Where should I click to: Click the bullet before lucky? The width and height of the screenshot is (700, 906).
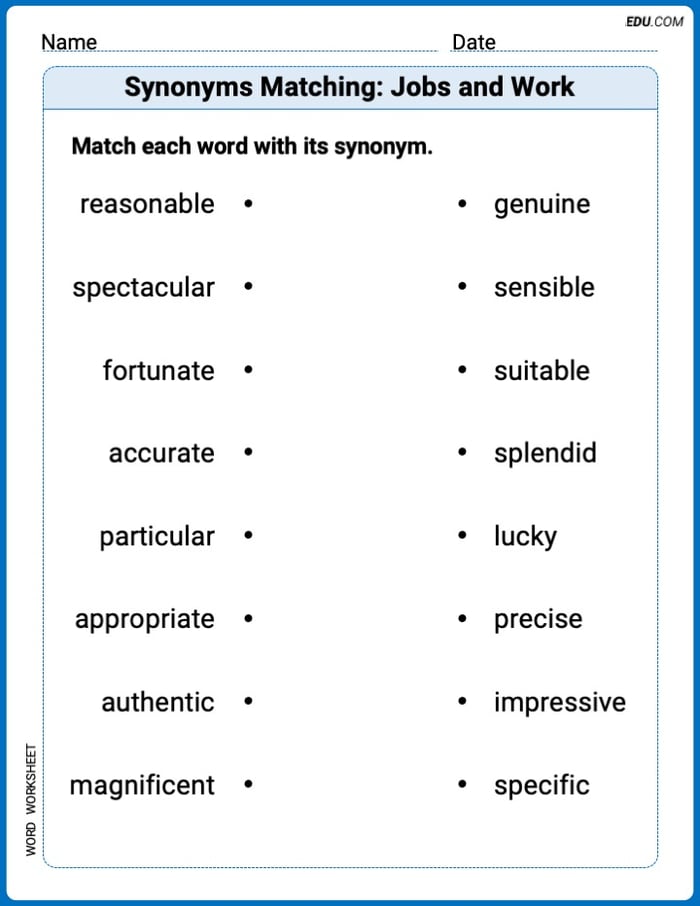point(462,536)
